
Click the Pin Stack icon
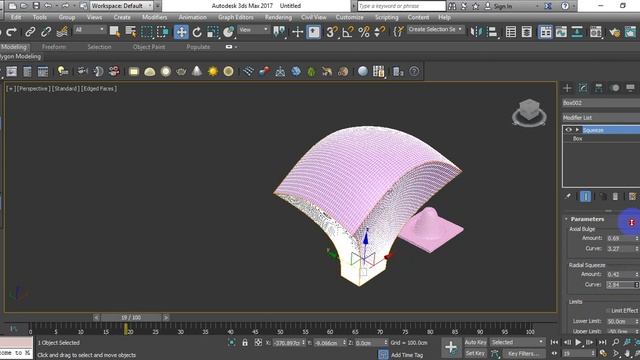point(568,196)
